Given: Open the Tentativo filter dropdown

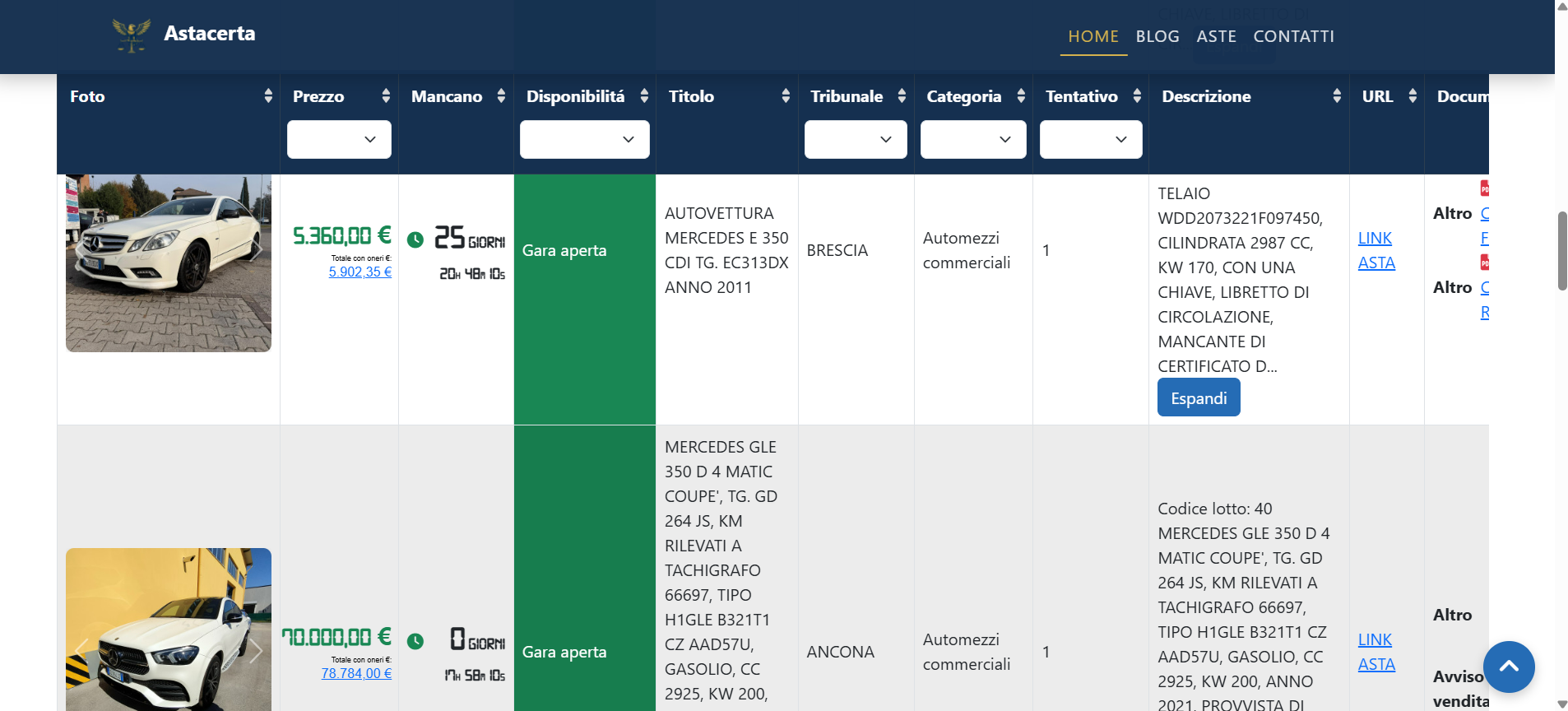Looking at the screenshot, I should (1091, 140).
